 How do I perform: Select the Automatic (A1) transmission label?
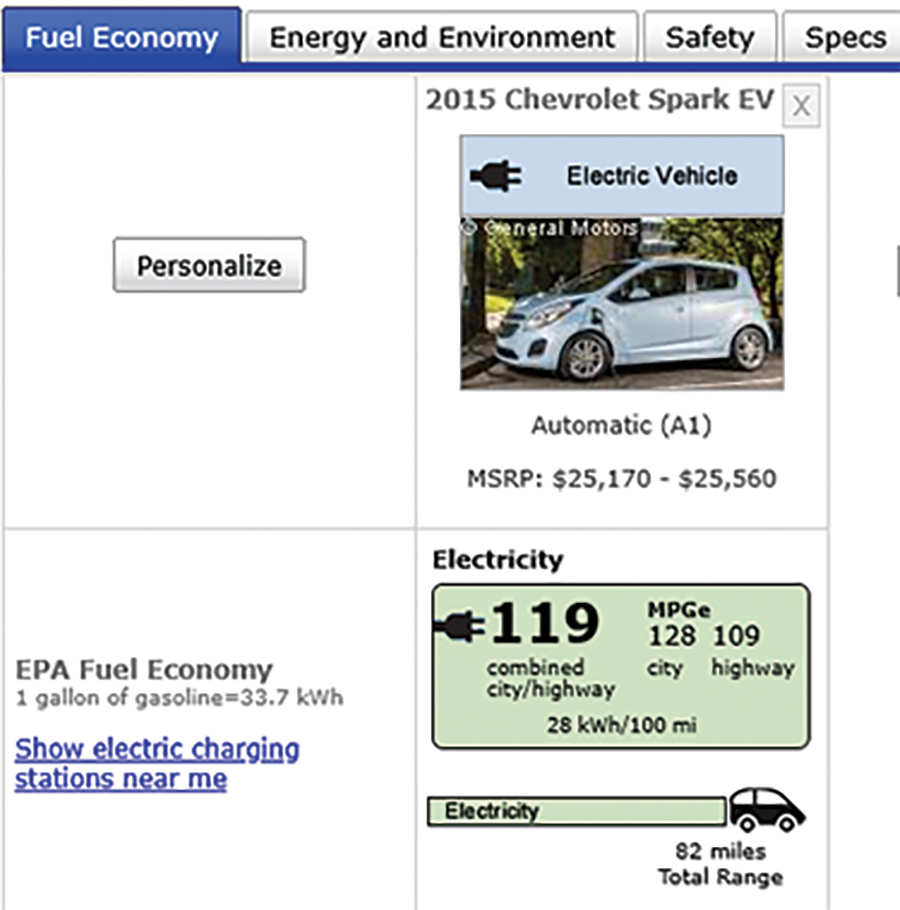[x=620, y=425]
